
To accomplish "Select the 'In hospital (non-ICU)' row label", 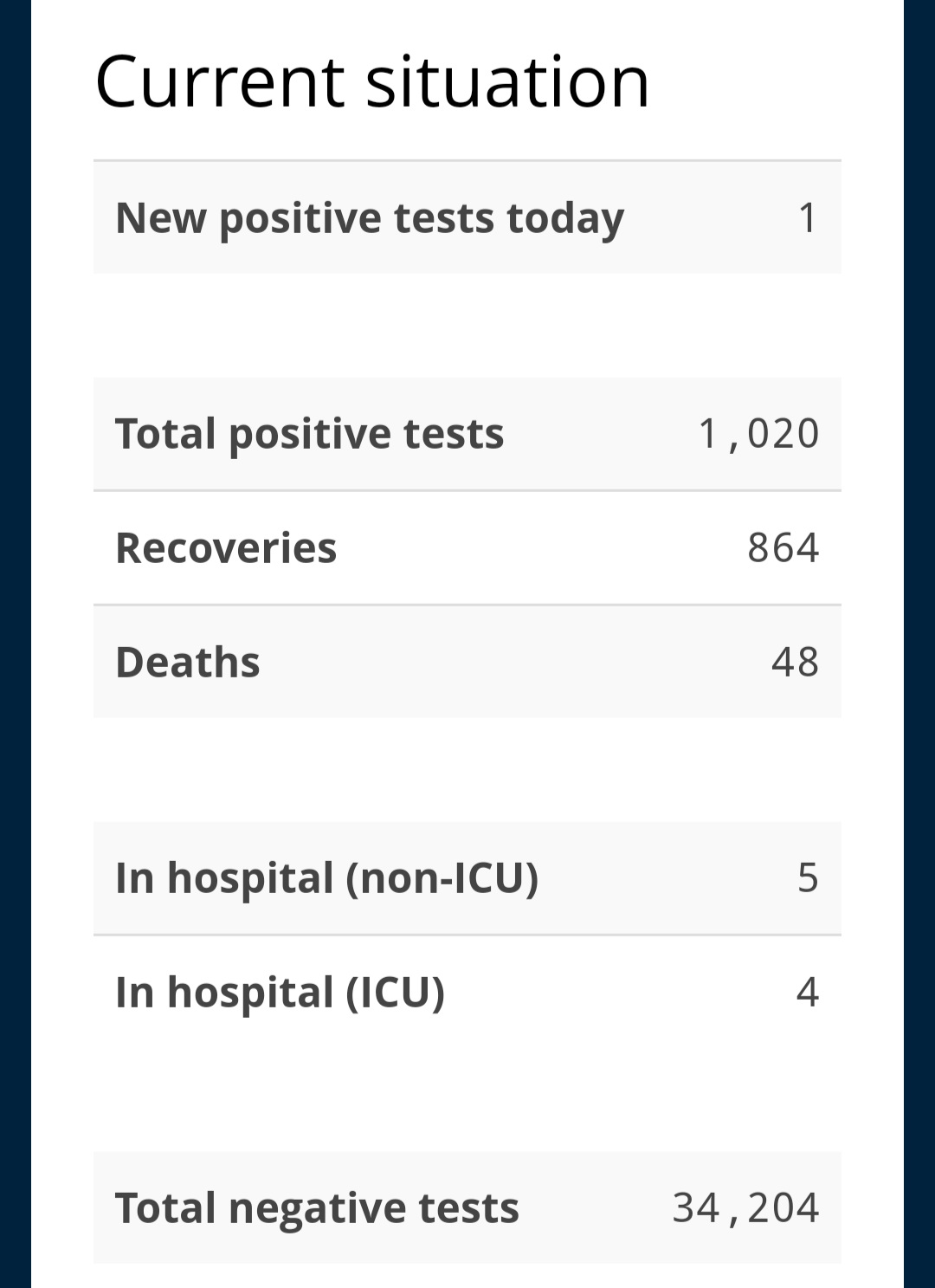I will pos(327,878).
